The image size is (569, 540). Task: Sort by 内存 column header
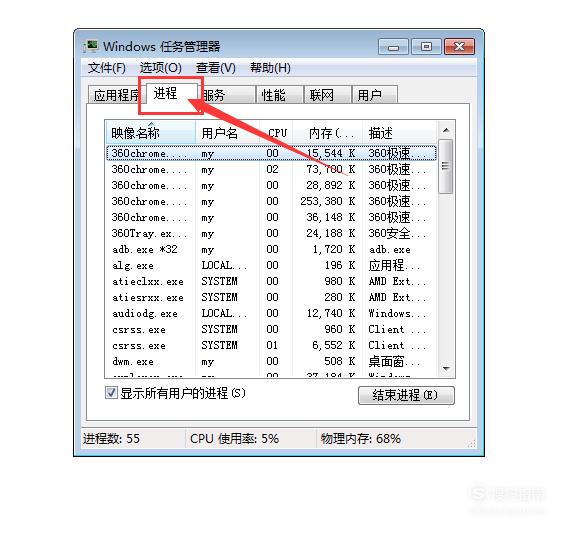[x=328, y=133]
